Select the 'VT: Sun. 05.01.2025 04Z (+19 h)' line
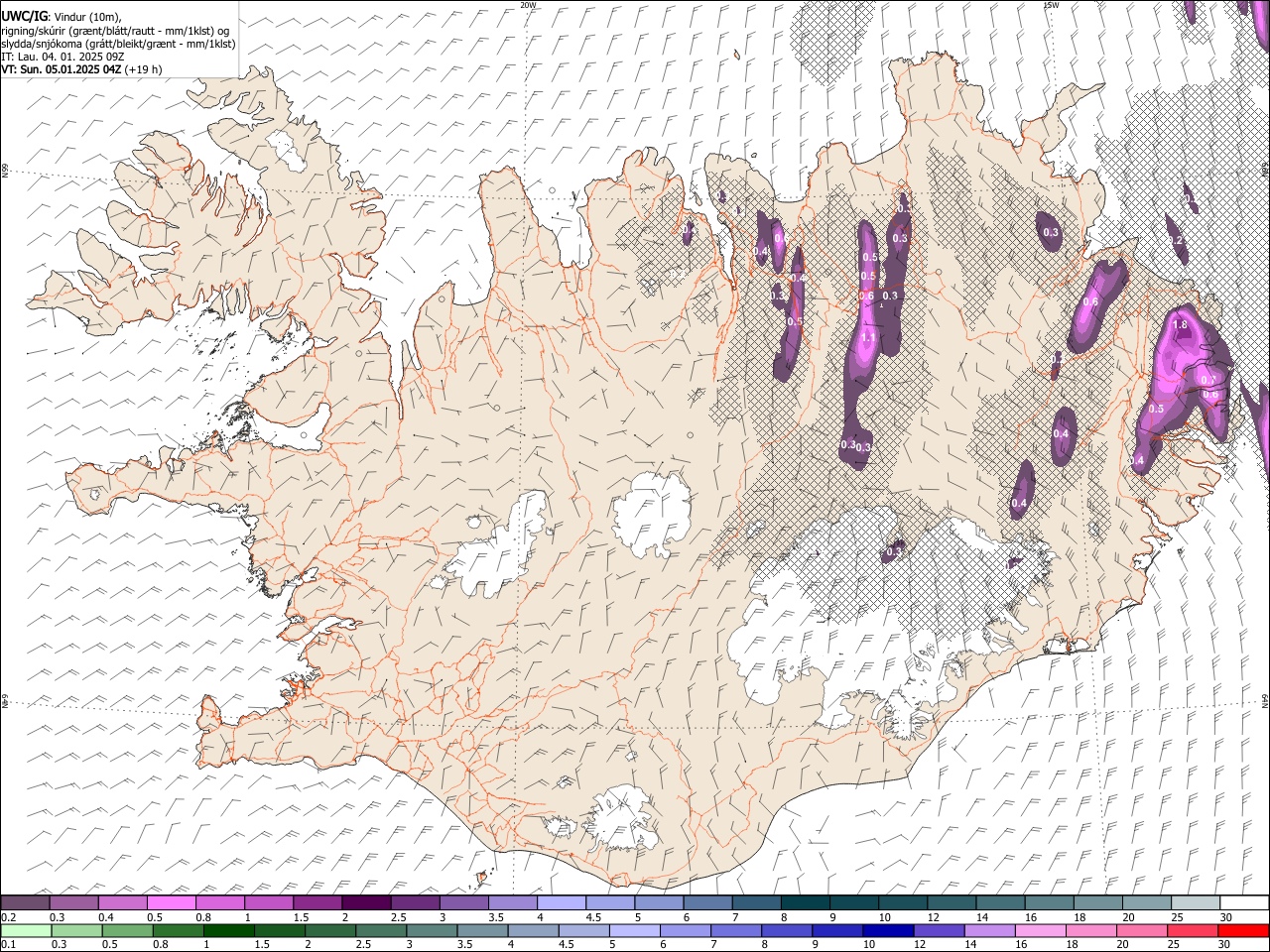The image size is (1270, 952). click(x=81, y=69)
